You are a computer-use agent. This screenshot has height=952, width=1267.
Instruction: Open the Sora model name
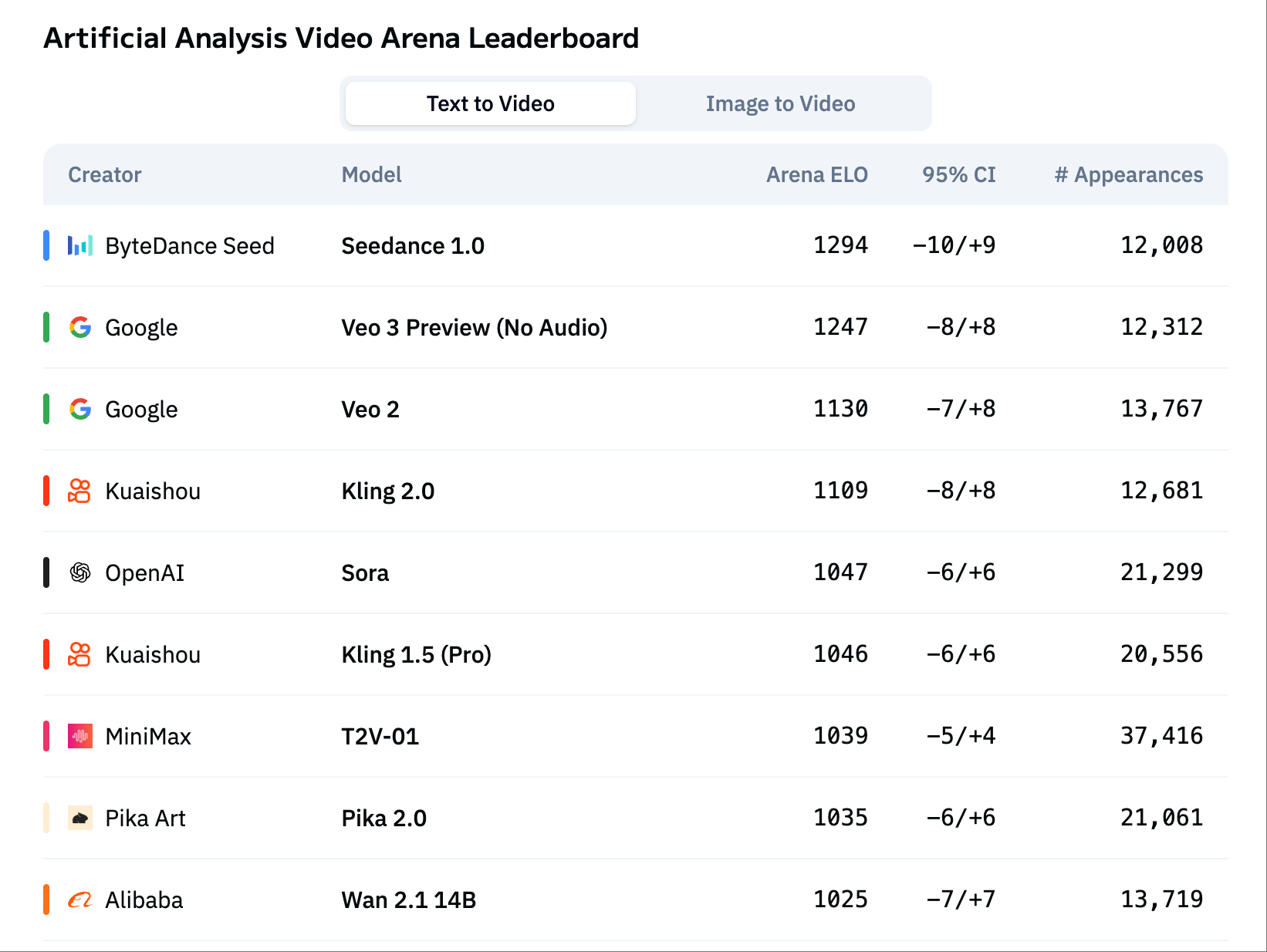[365, 572]
